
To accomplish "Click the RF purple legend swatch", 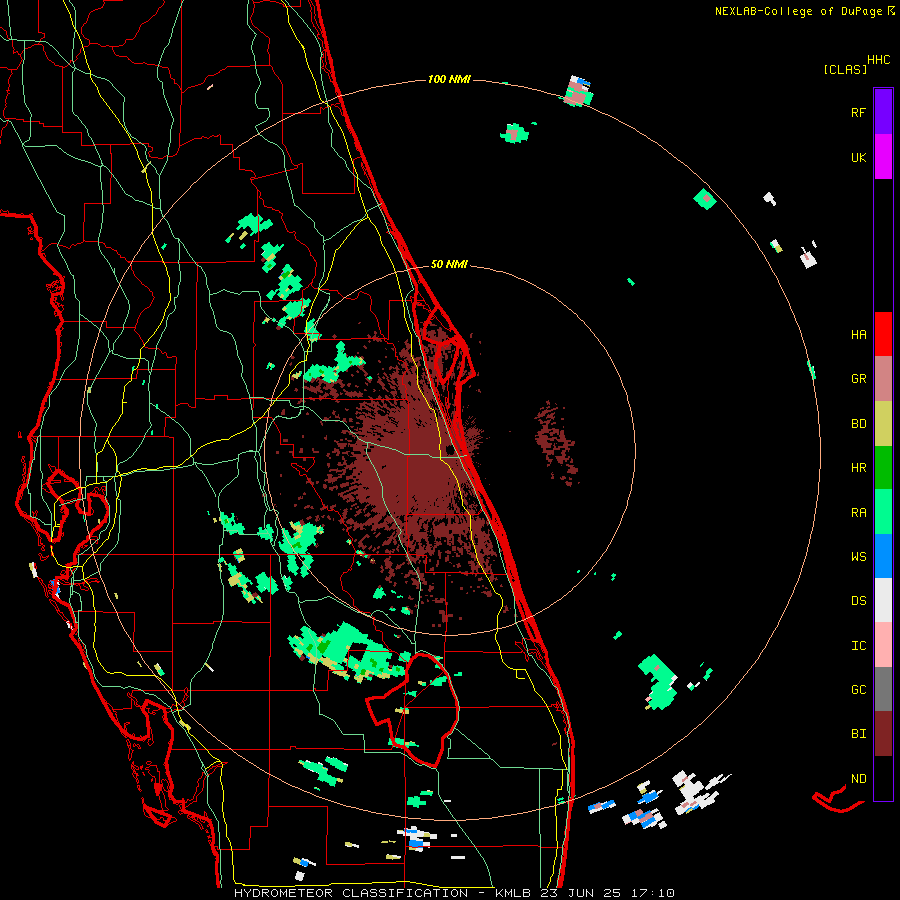I will 883,112.
